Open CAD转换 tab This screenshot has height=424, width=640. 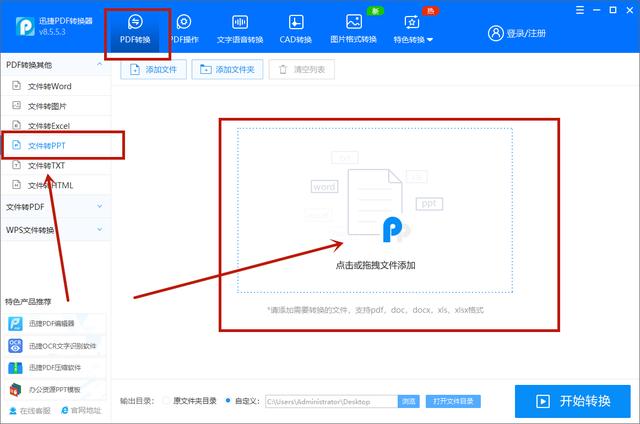click(296, 31)
